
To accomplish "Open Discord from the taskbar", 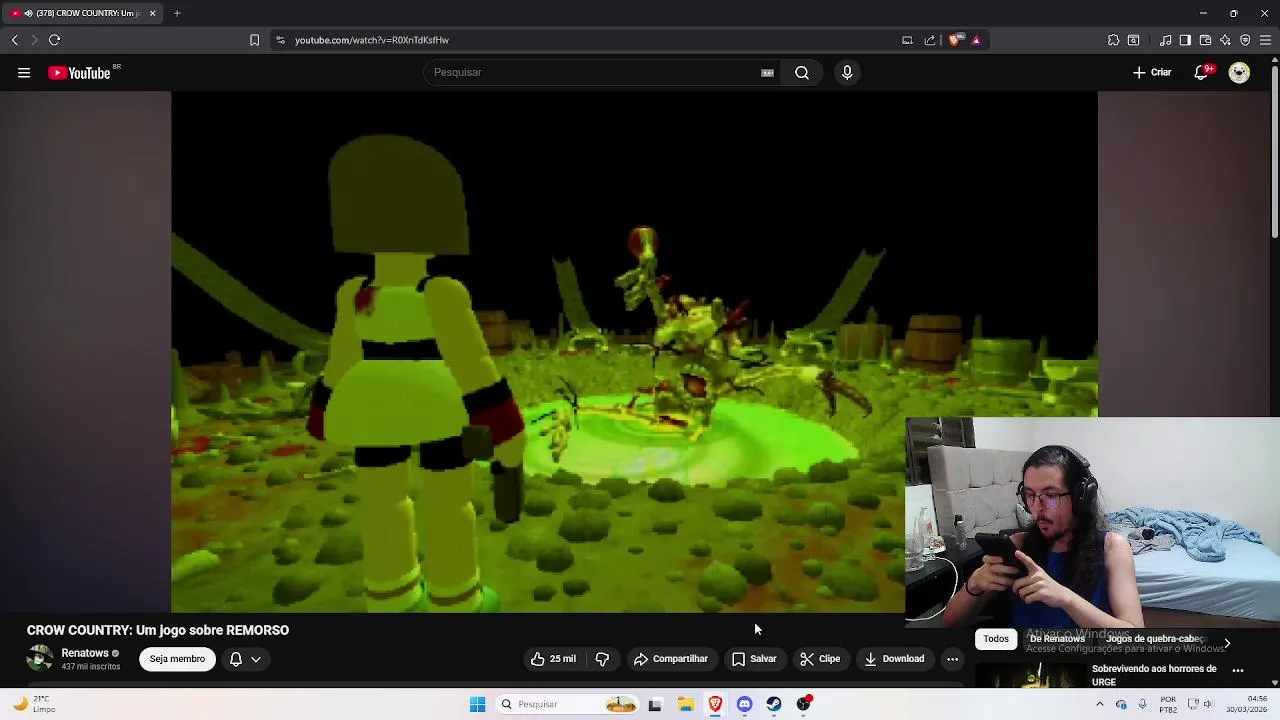I will [744, 704].
